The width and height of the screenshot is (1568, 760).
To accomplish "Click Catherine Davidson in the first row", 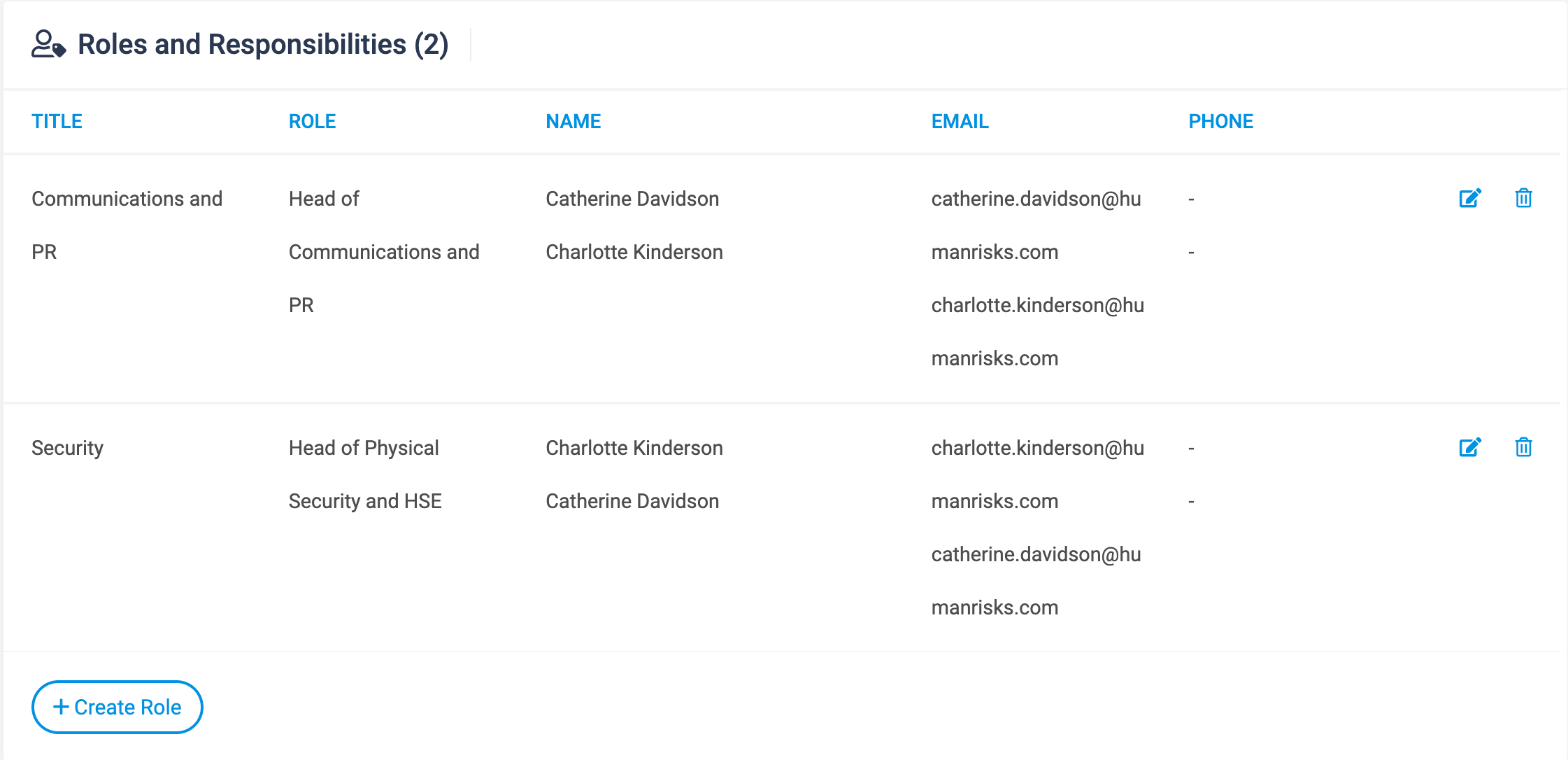I will [632, 199].
